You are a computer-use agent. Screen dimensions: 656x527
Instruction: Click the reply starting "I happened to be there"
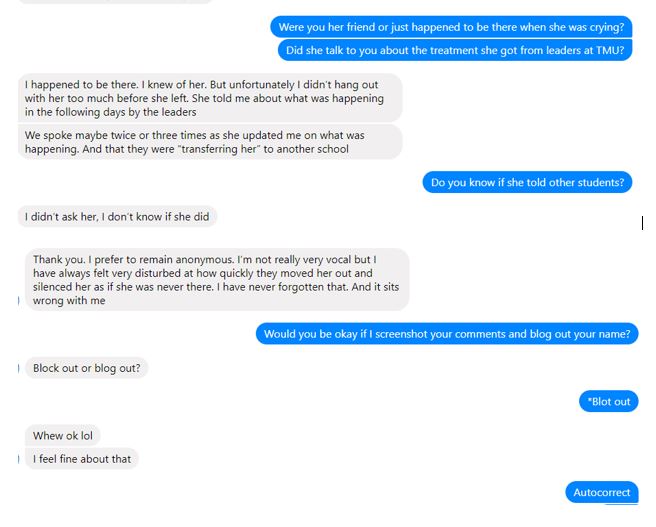tap(210, 98)
